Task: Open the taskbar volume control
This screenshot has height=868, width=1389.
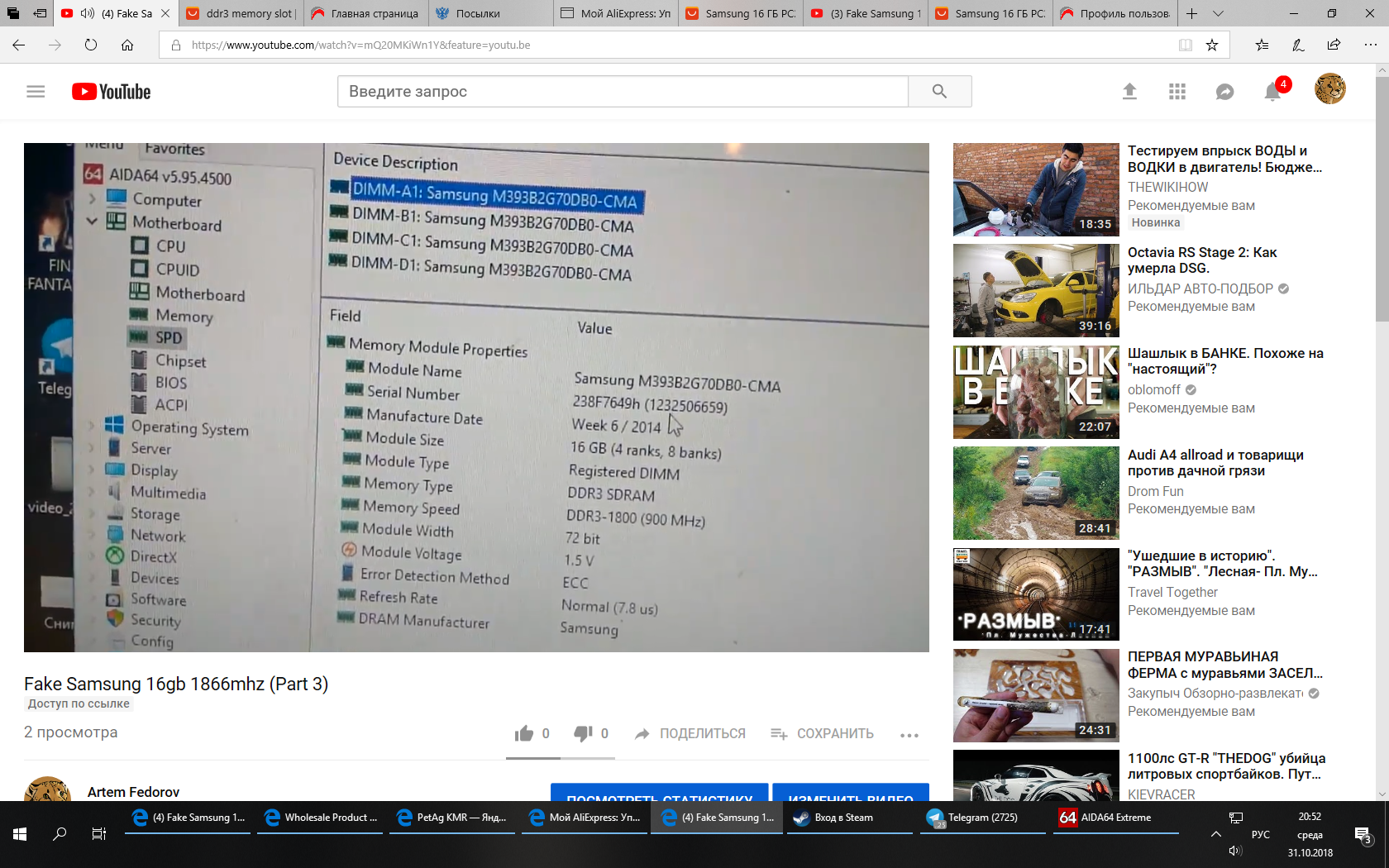Action: tap(1235, 851)
